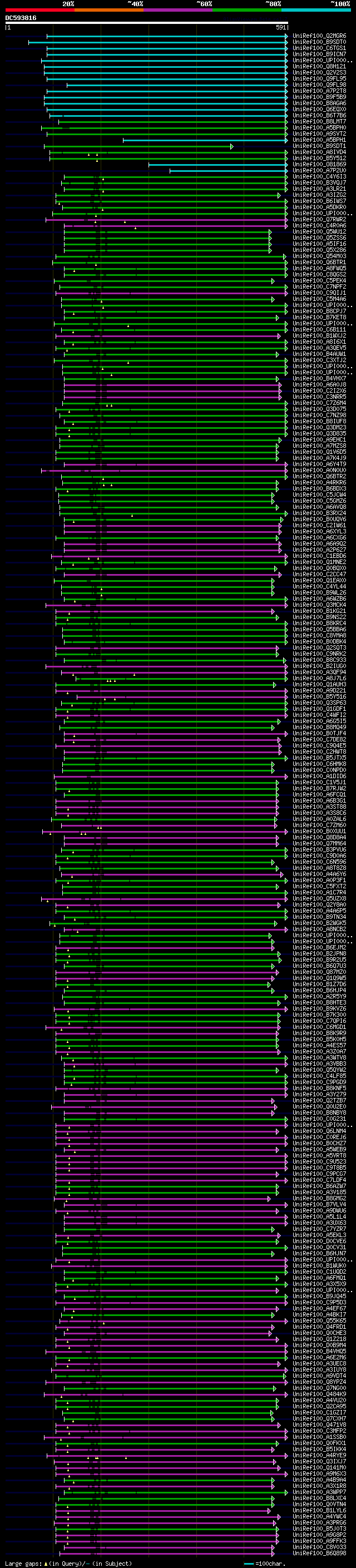
Task: Select label UniRef100_Q5UZX8
Action: coord(319,899)
